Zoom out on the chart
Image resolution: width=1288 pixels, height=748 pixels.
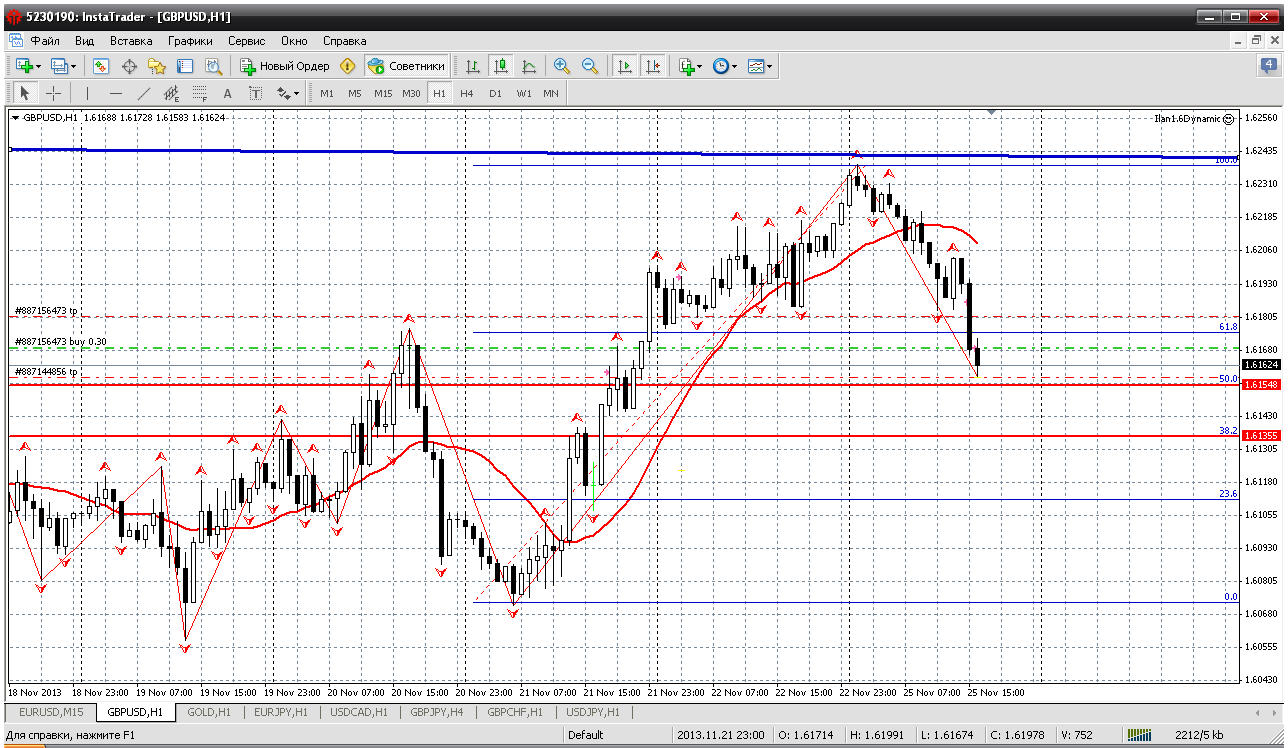[590, 66]
